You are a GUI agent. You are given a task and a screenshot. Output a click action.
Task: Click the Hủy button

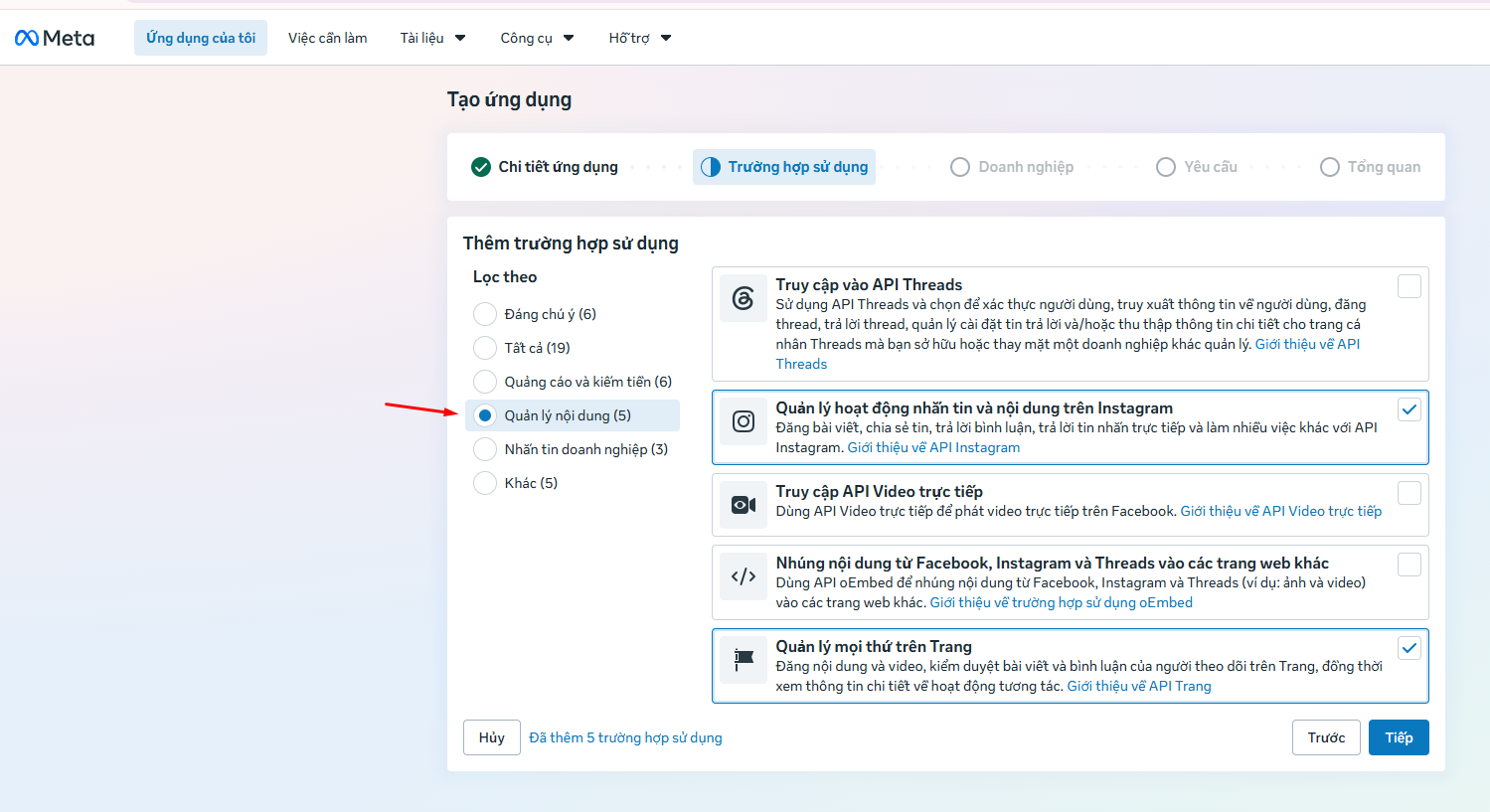point(492,737)
